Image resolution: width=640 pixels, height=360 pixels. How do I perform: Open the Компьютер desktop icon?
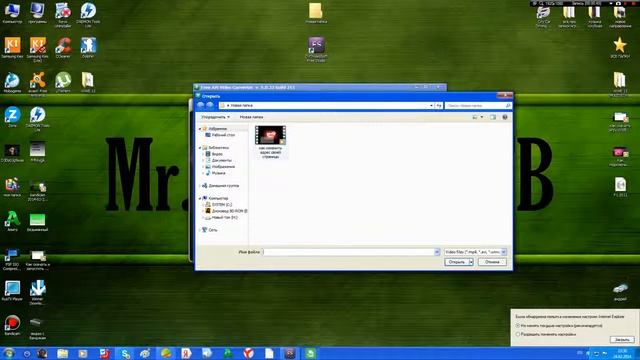pos(12,13)
